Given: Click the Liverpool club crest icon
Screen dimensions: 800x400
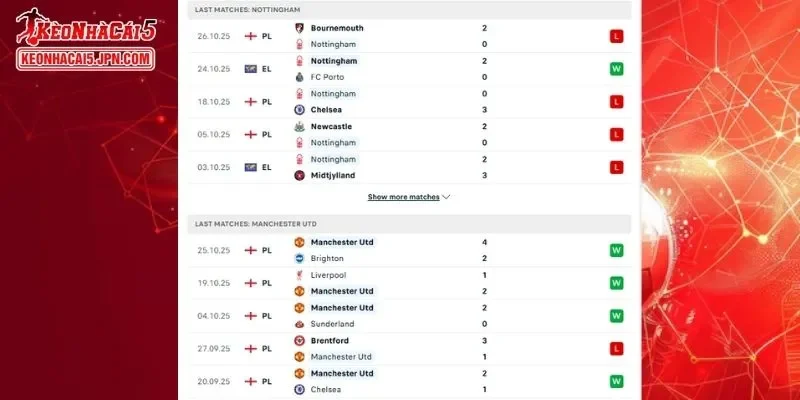Looking at the screenshot, I should [299, 275].
